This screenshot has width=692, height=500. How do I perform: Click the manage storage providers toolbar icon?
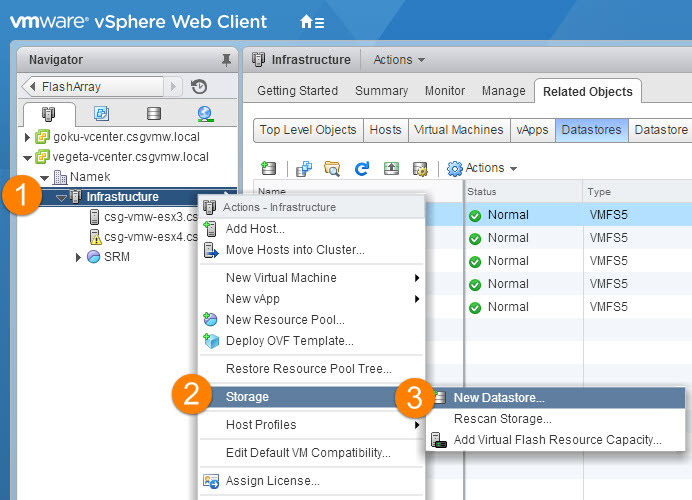420,168
